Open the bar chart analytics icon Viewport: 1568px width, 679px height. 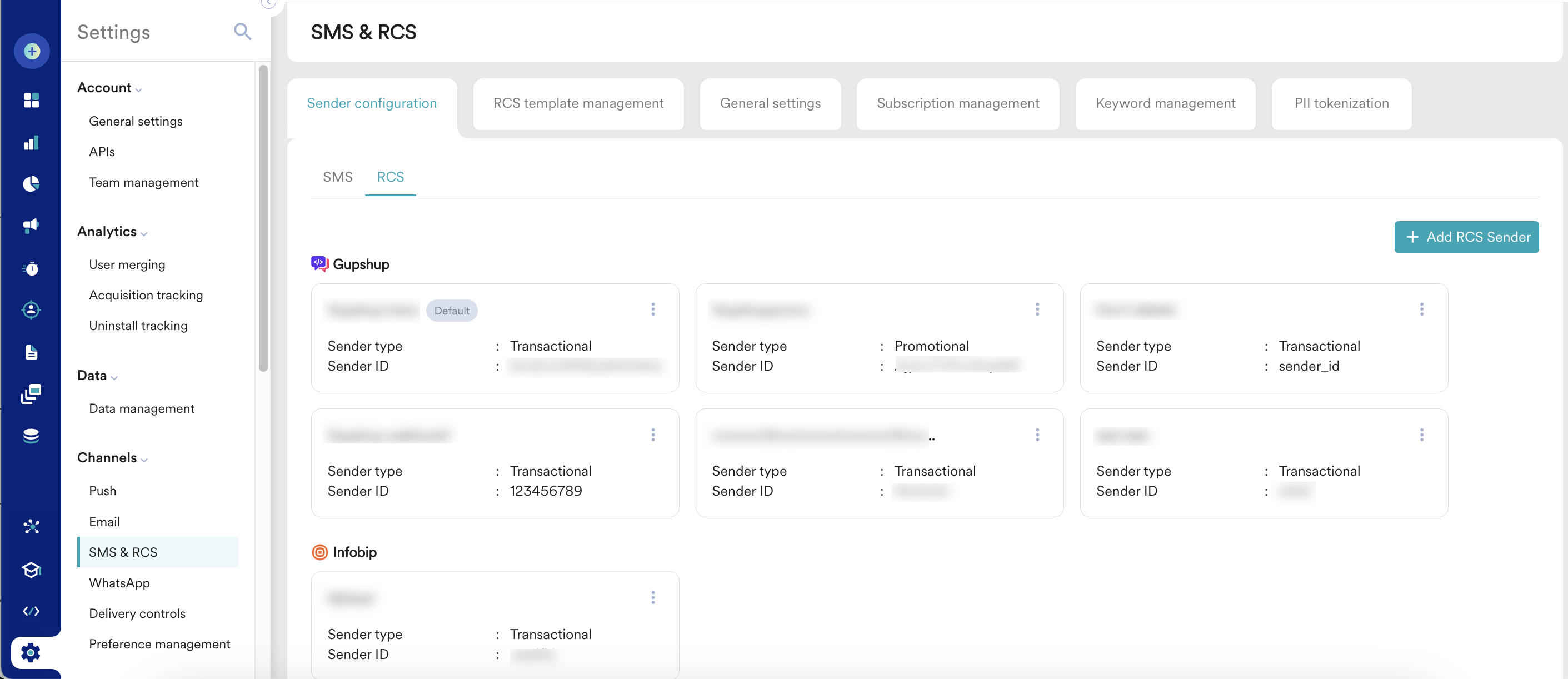[31, 142]
